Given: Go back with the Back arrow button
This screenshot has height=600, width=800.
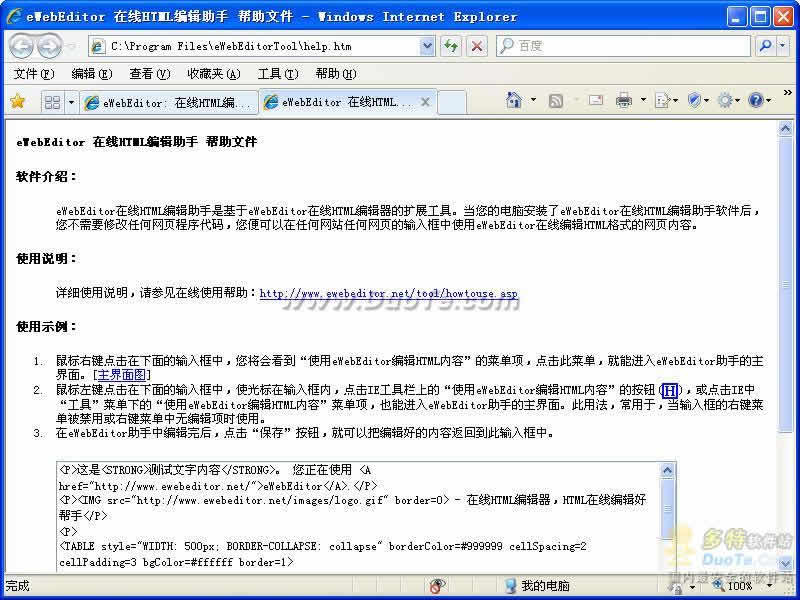Looking at the screenshot, I should (x=21, y=46).
